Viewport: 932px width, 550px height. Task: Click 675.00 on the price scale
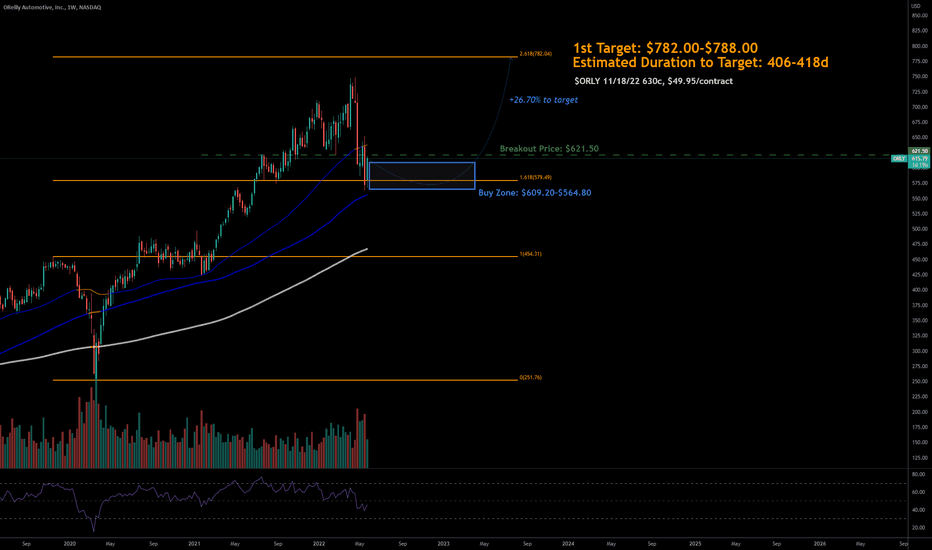point(920,122)
